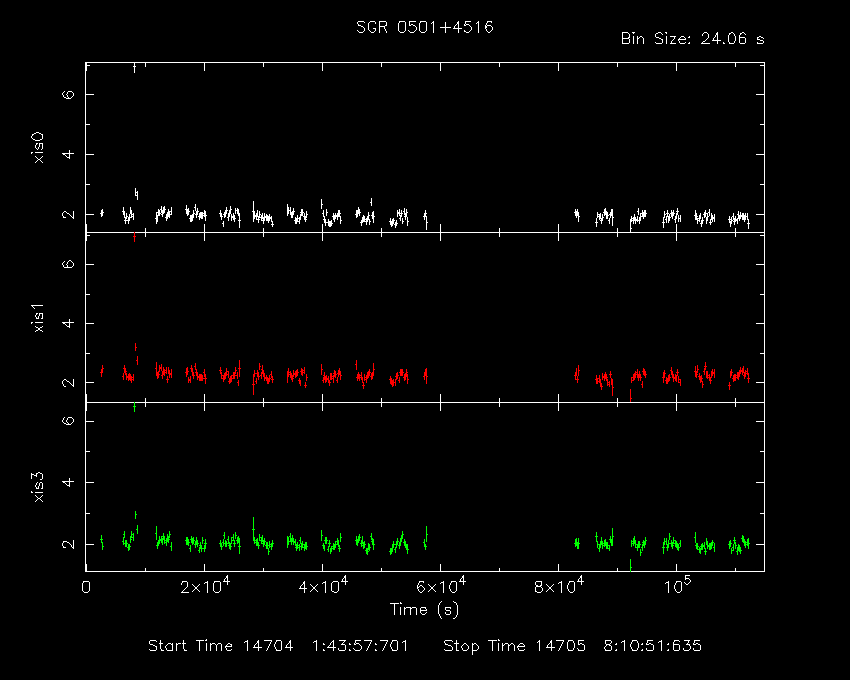
Task: Click the red xis1 burst data point near 3.2
Action: click(136, 347)
